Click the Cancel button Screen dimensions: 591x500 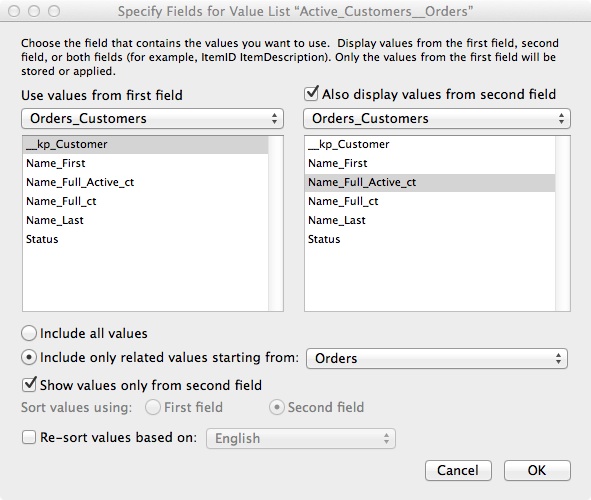tap(458, 470)
